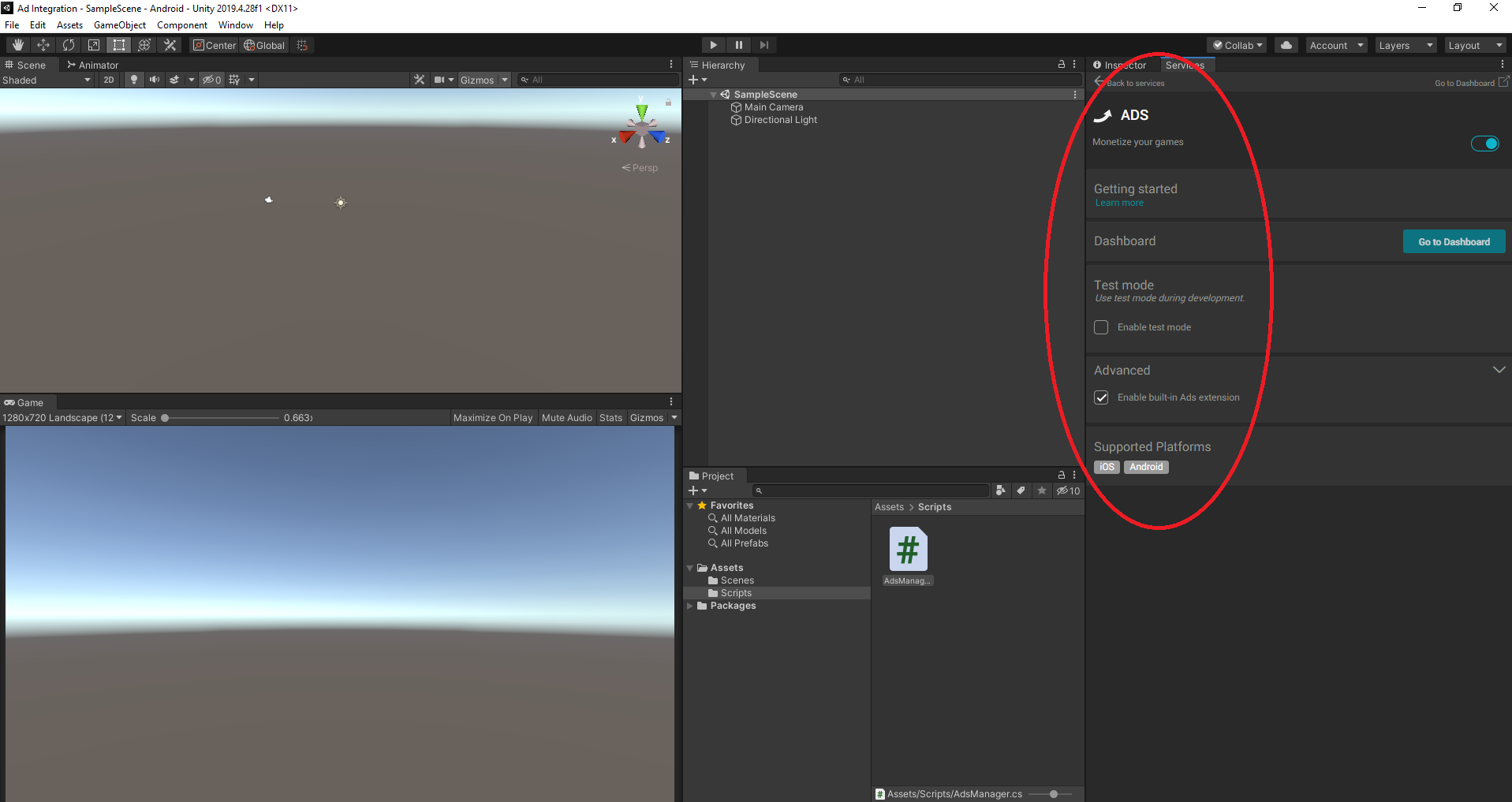Click the Scene search field
The height and width of the screenshot is (802, 1512).
[x=599, y=80]
